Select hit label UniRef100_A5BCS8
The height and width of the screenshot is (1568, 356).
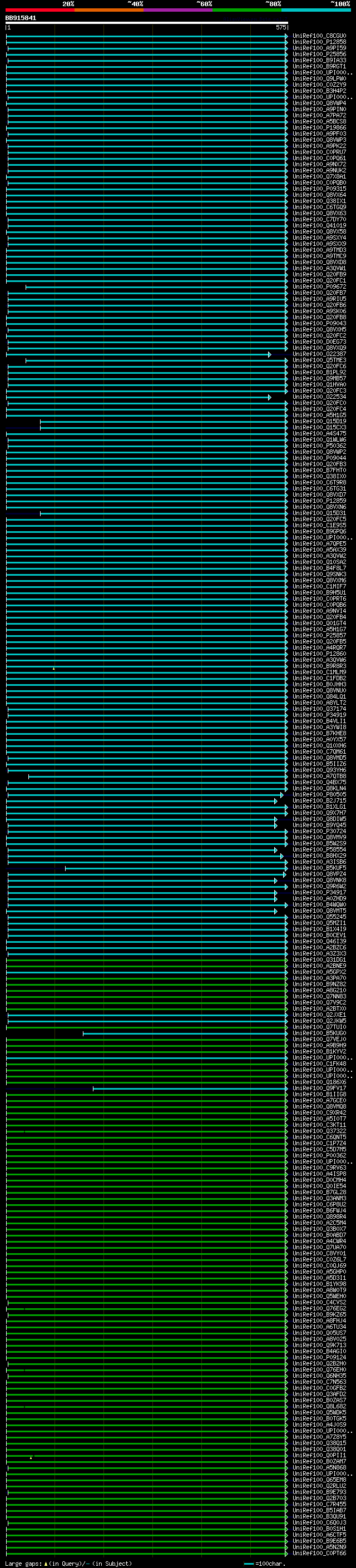(319, 122)
